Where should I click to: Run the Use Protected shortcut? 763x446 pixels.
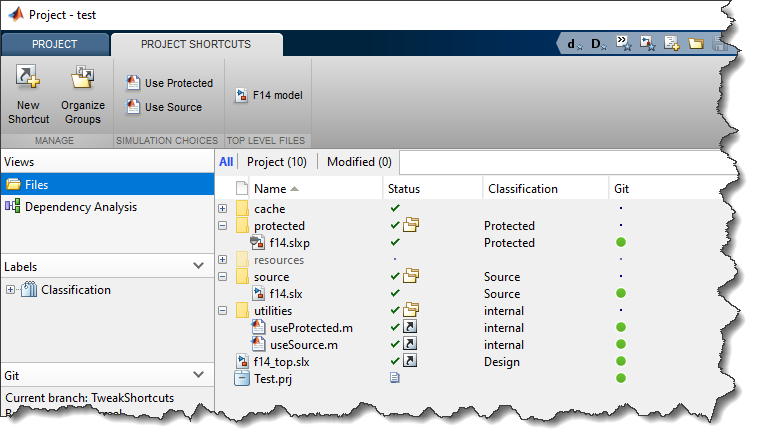tap(169, 83)
